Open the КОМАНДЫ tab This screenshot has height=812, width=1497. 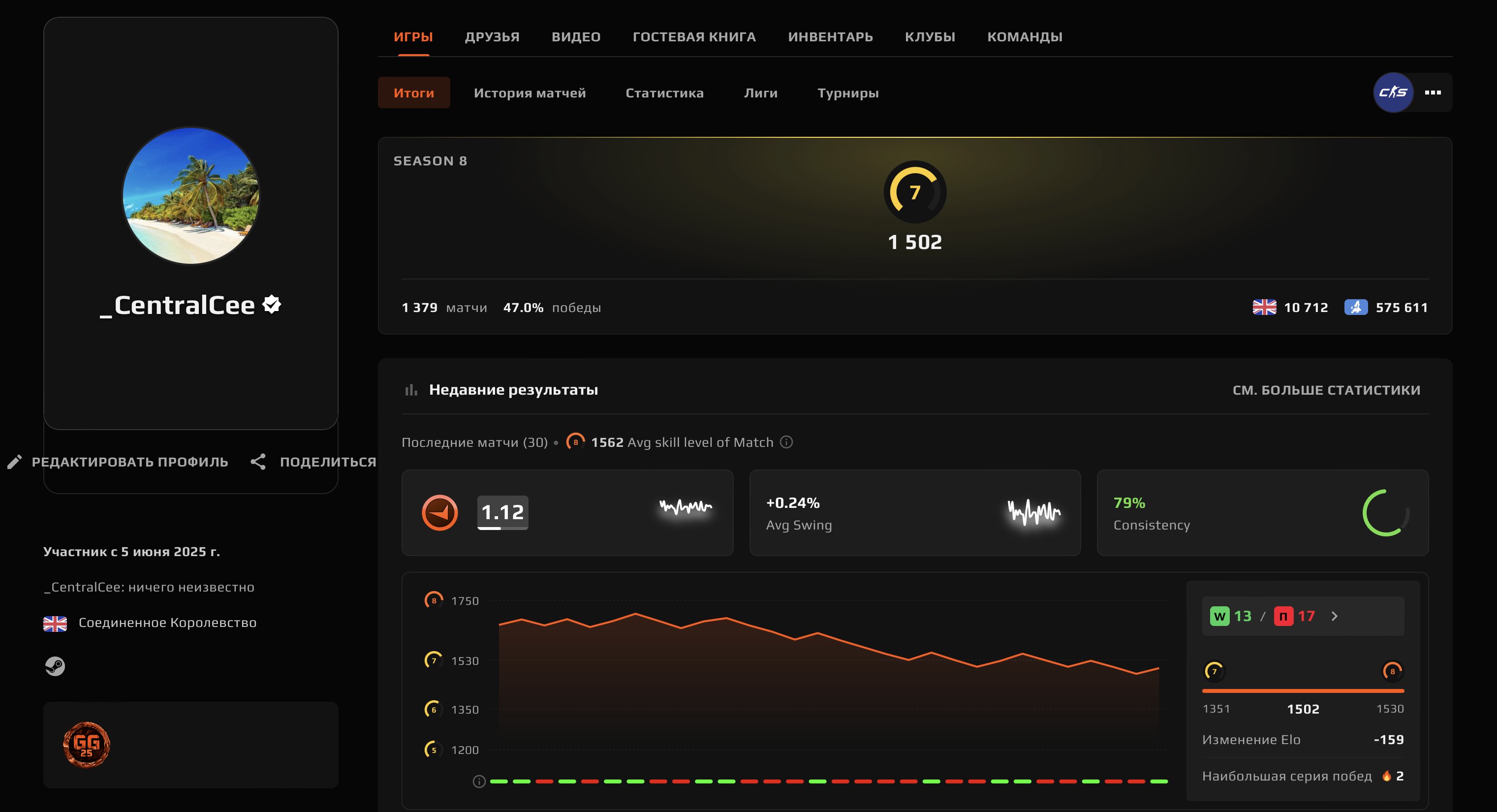pos(1025,36)
